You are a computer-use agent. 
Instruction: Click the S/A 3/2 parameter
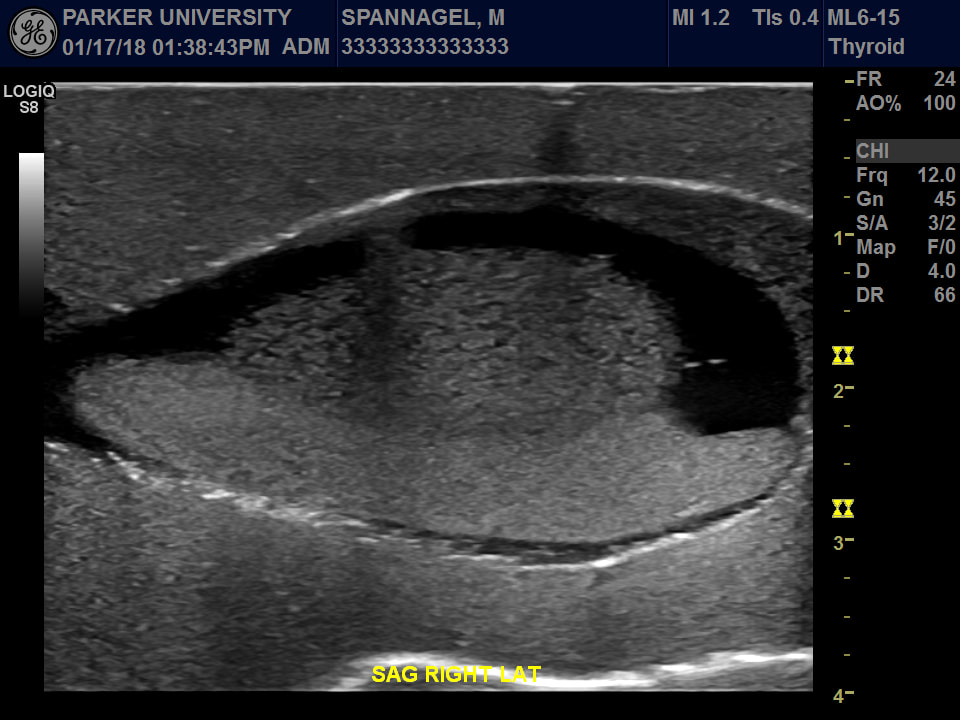[906, 223]
